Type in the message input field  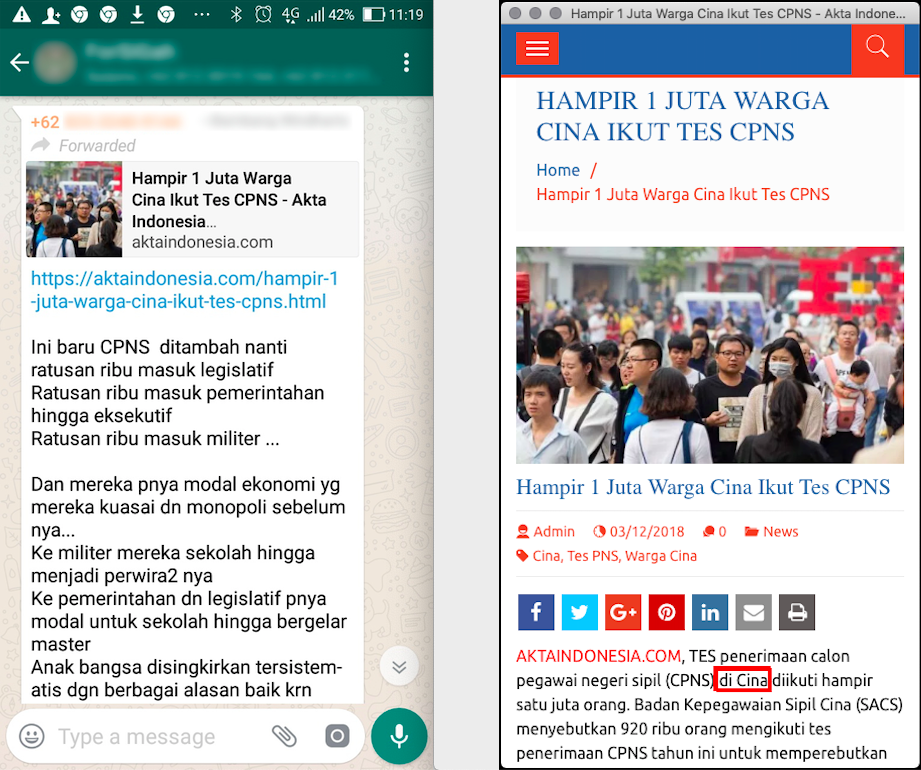pos(150,737)
